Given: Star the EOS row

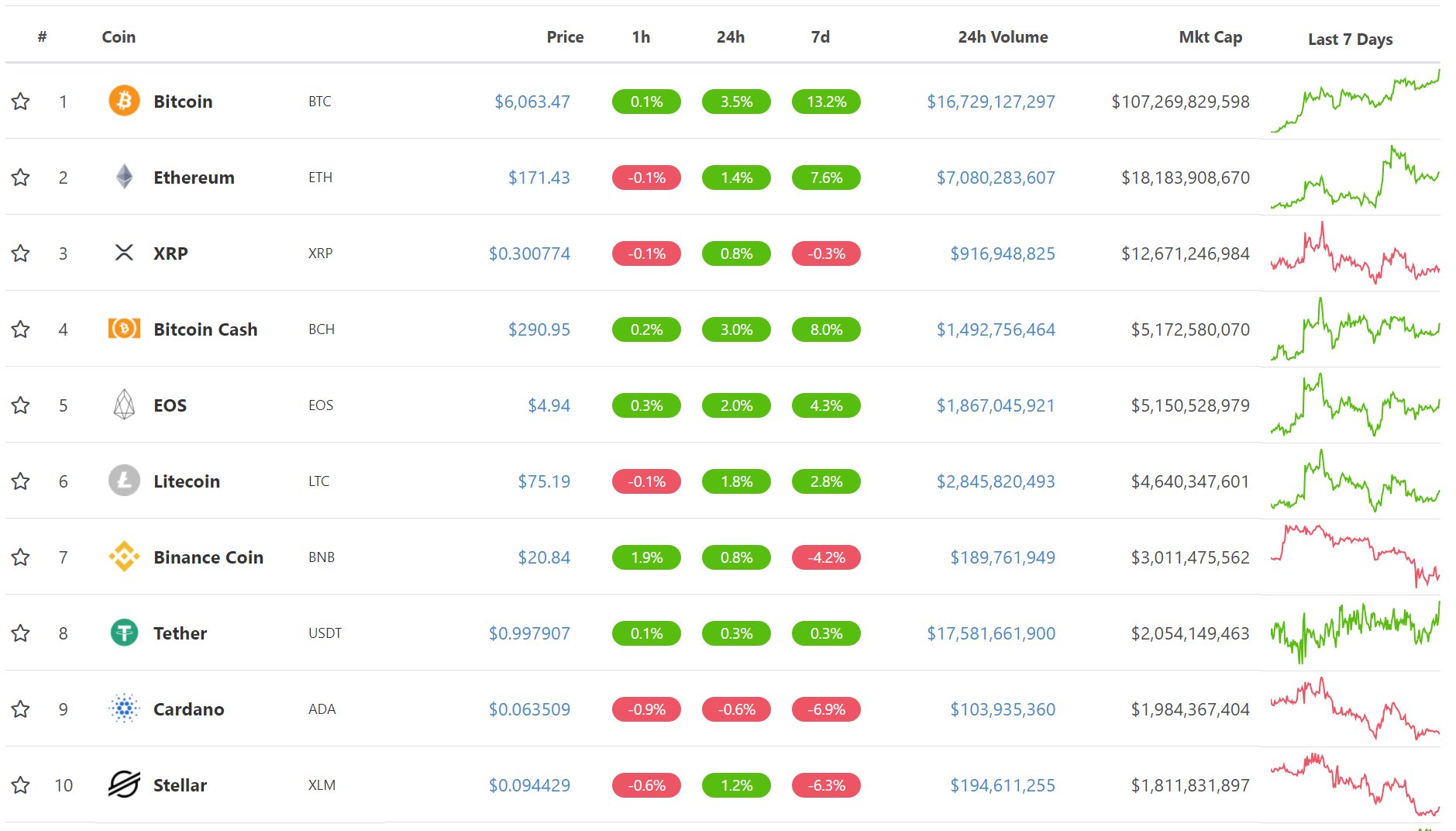Looking at the screenshot, I should (21, 405).
